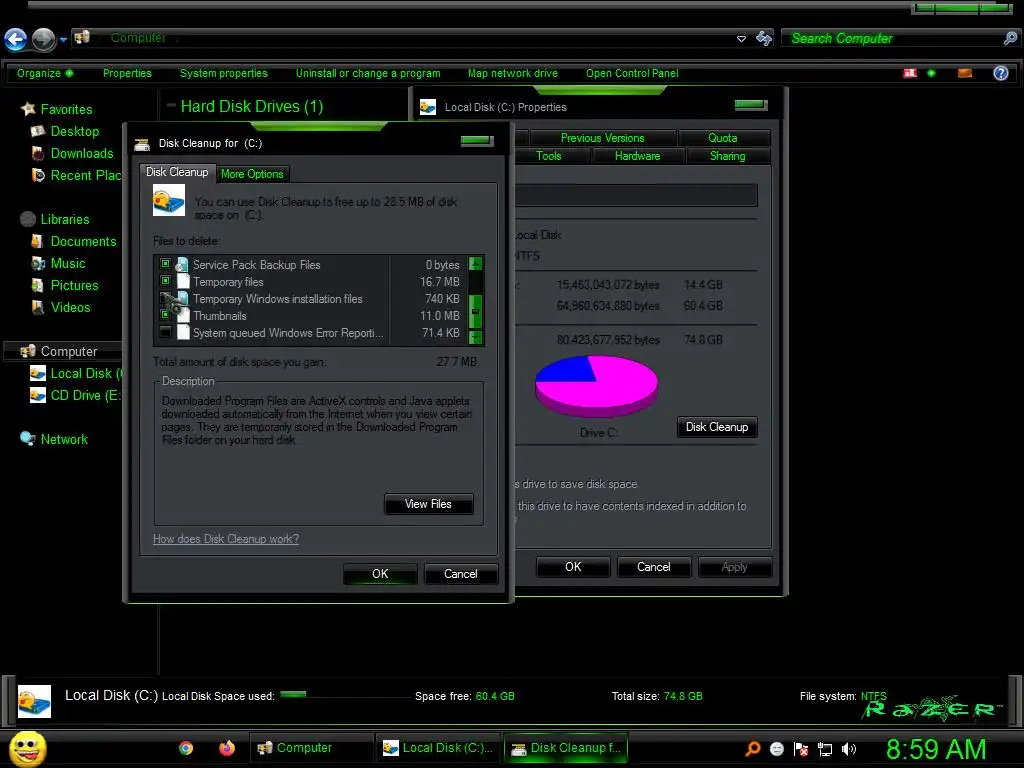Screen dimensions: 1024x768
Task: Uncheck Service Pack Backup Files
Action: coord(165,264)
